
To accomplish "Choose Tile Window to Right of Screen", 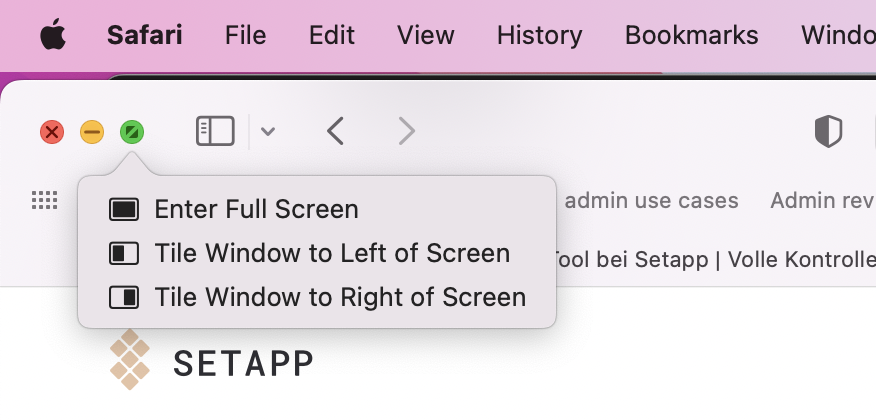I will [x=340, y=297].
